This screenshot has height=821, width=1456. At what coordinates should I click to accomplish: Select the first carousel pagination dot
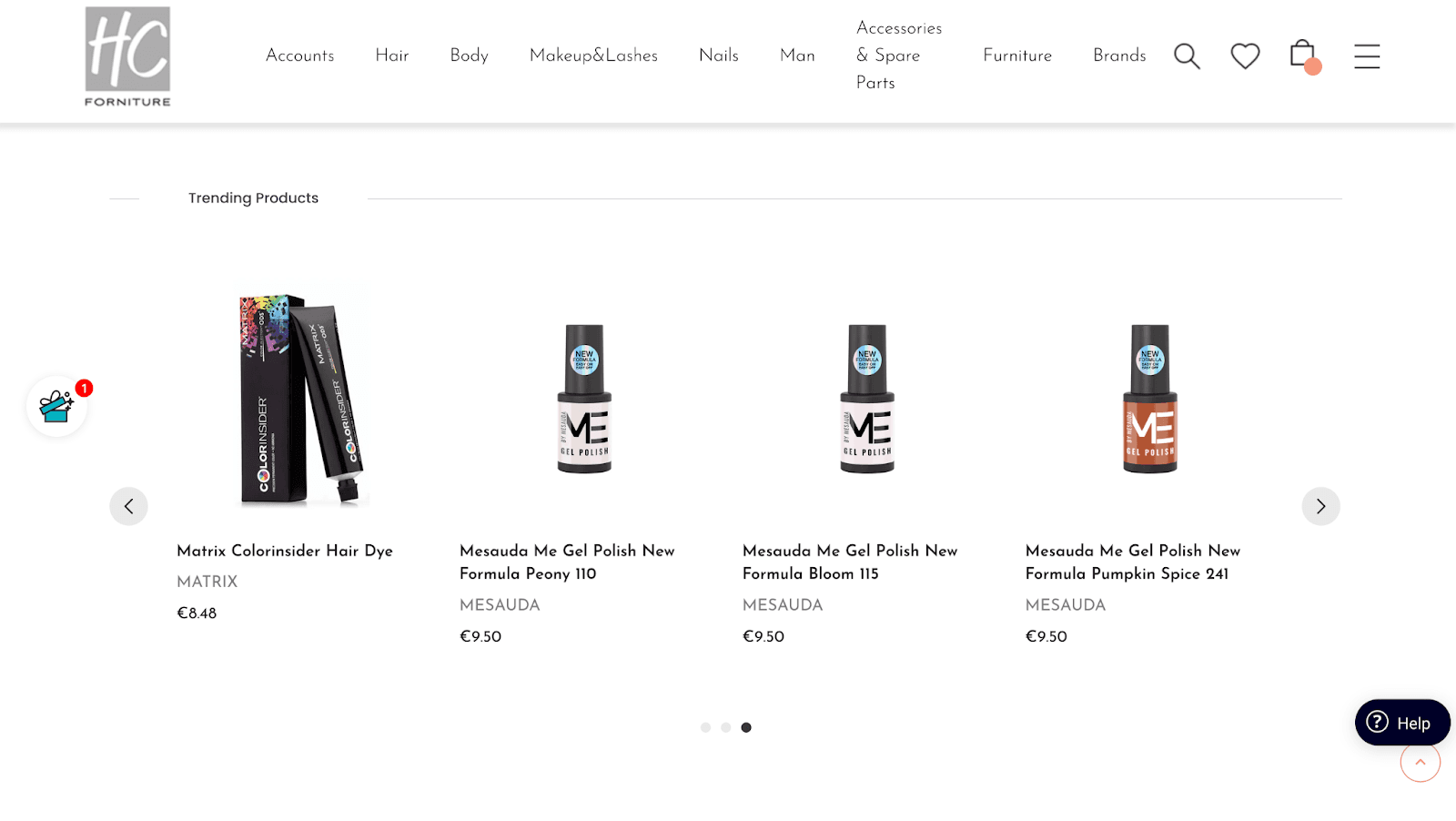pyautogui.click(x=705, y=727)
